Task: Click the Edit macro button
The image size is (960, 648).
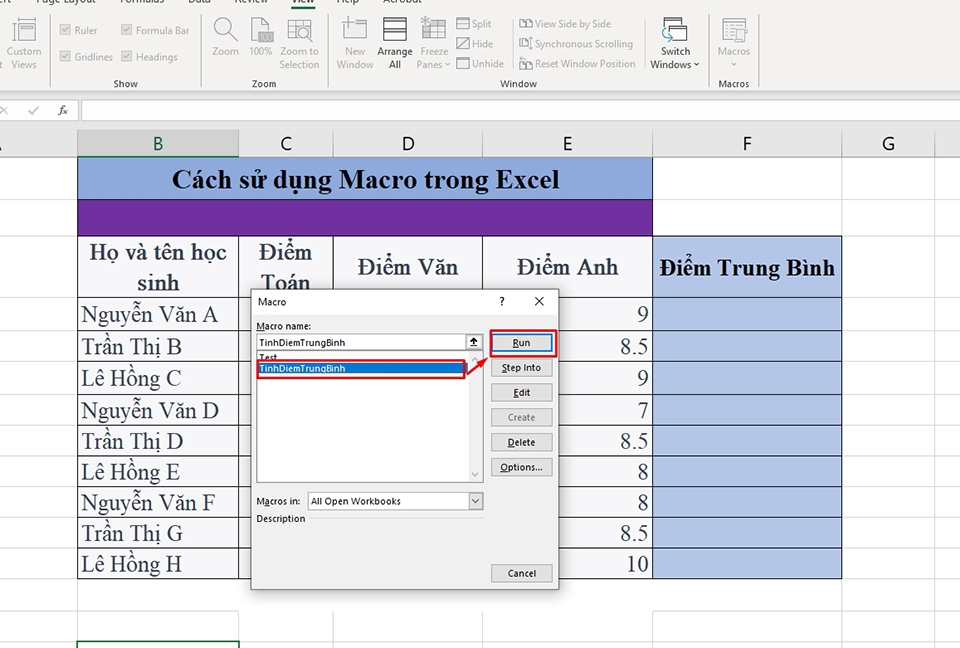Action: [x=522, y=393]
